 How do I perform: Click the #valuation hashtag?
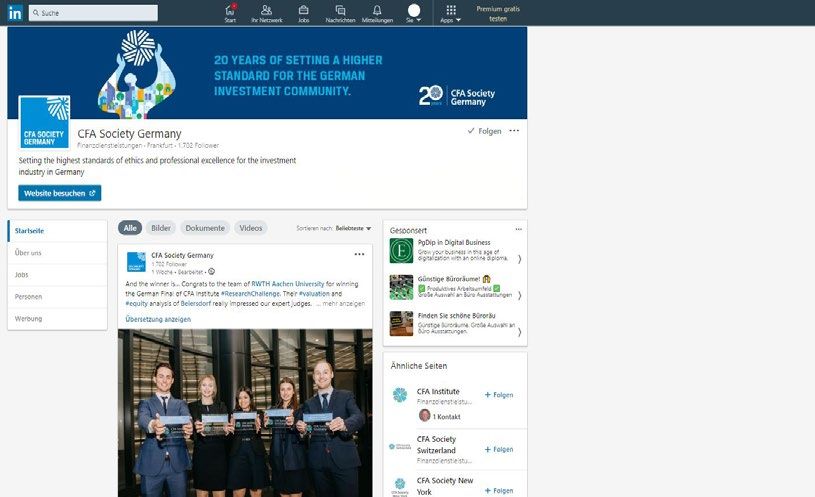(314, 294)
